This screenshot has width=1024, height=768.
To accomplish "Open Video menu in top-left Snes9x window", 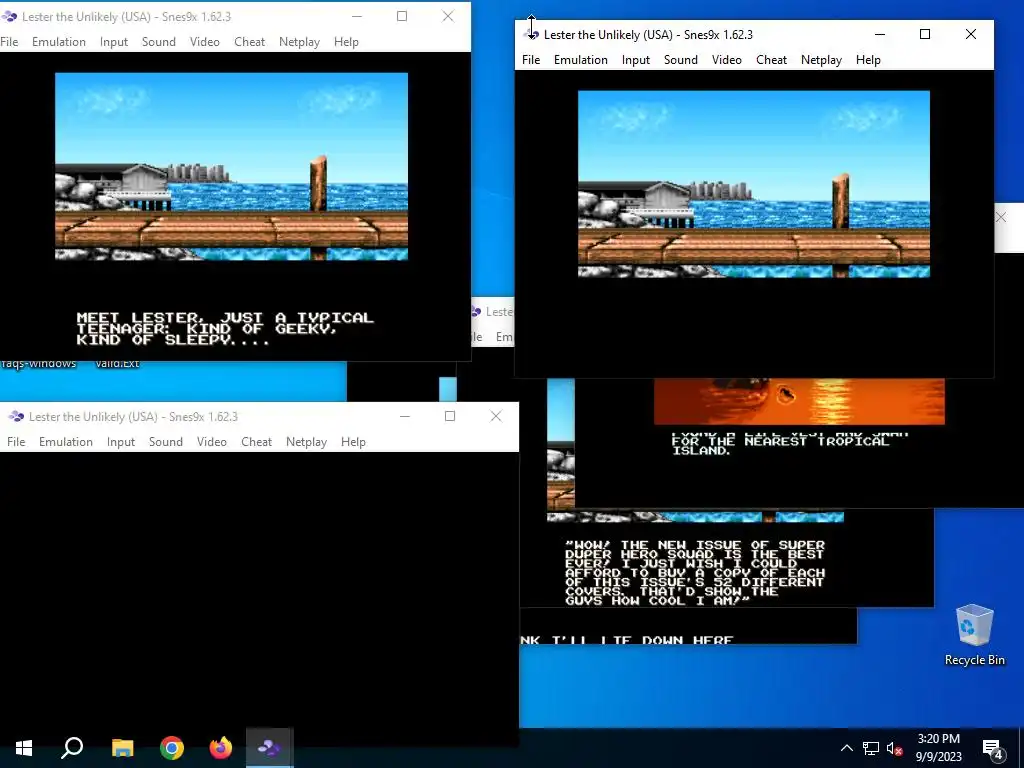I will [x=204, y=42].
